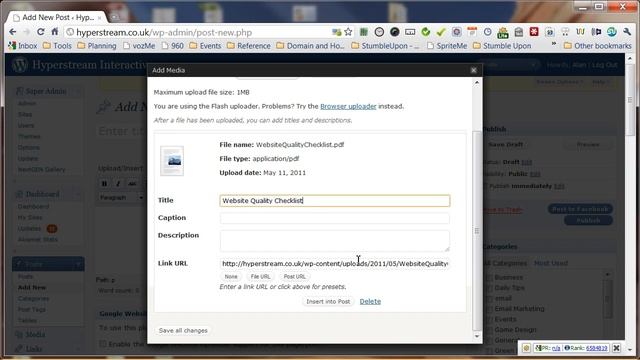Open the Planning bookmark folder
Screen dimensions: 640x360
click(x=97, y=46)
